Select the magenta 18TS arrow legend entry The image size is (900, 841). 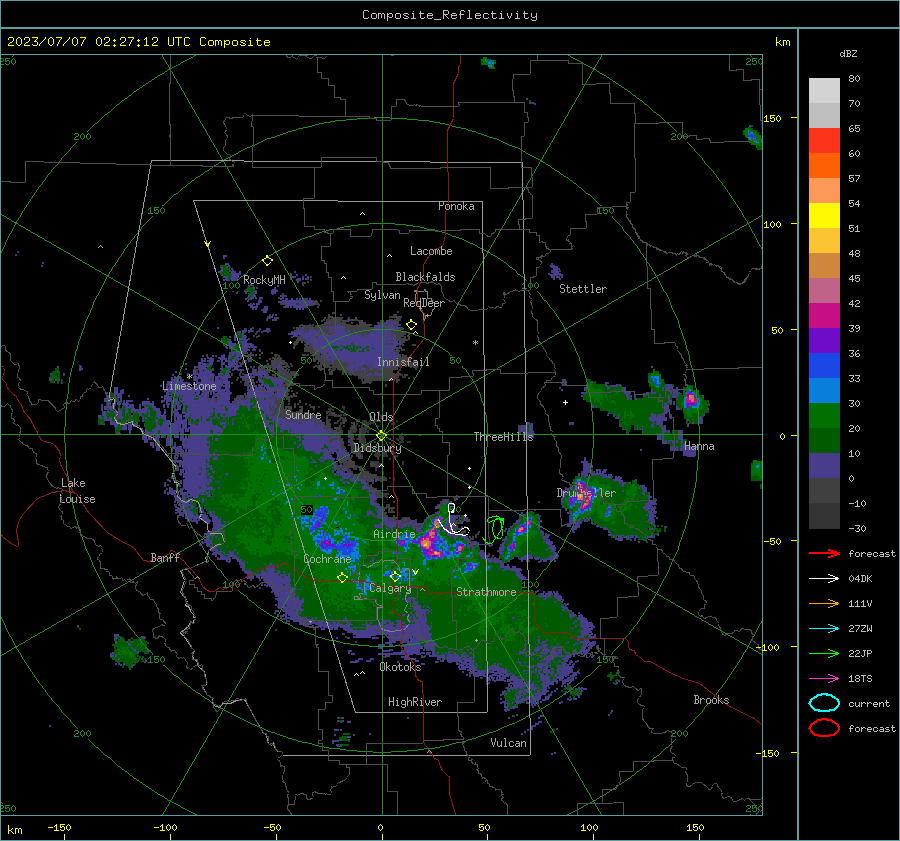(824, 679)
